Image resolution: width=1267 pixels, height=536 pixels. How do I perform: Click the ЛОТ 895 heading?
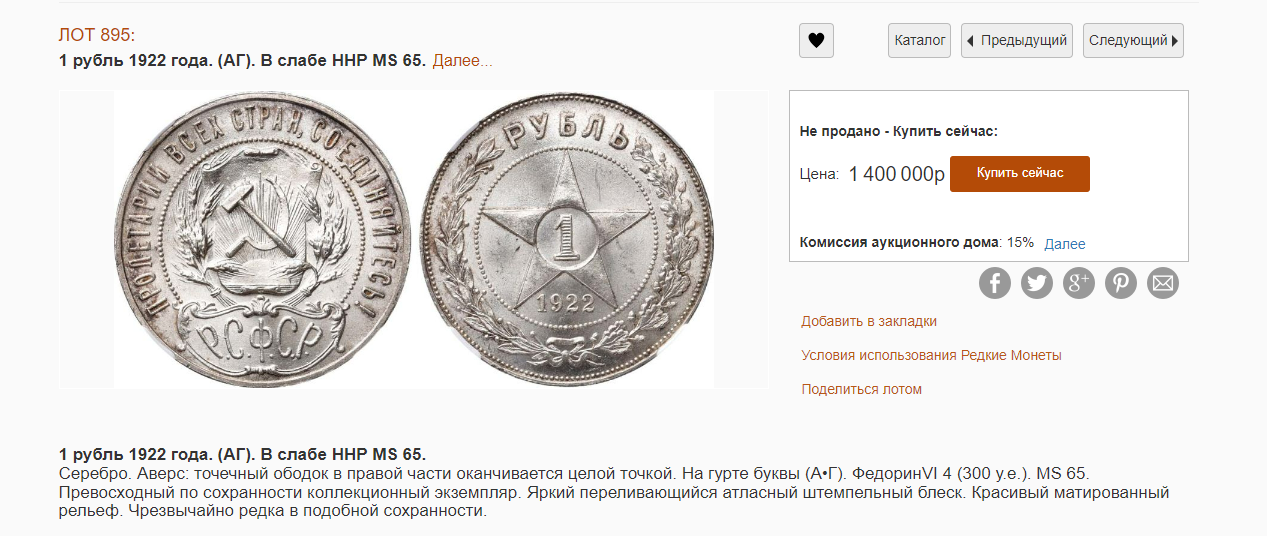pyautogui.click(x=97, y=35)
